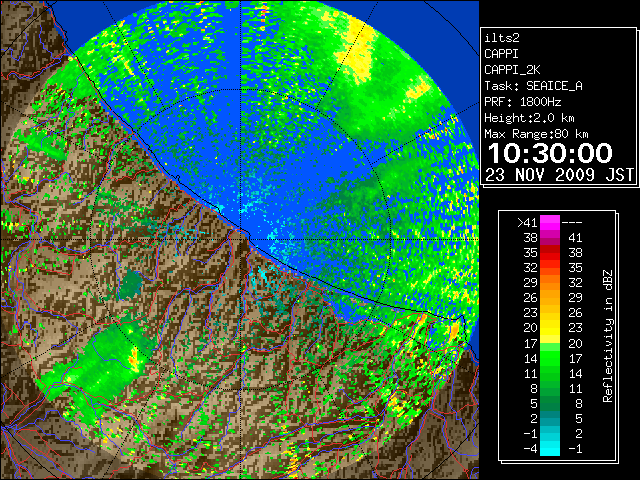Click the '-4' legend label
The height and width of the screenshot is (480, 640).
coord(530,449)
